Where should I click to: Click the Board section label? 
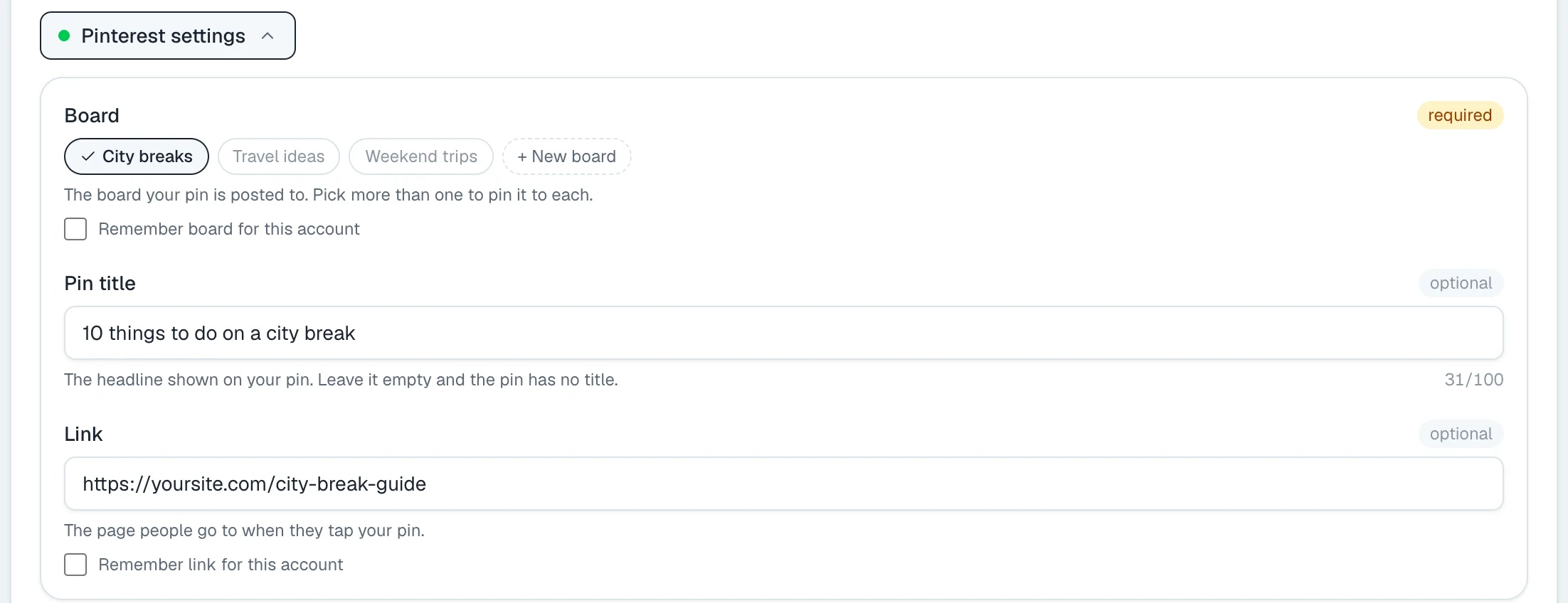click(92, 115)
